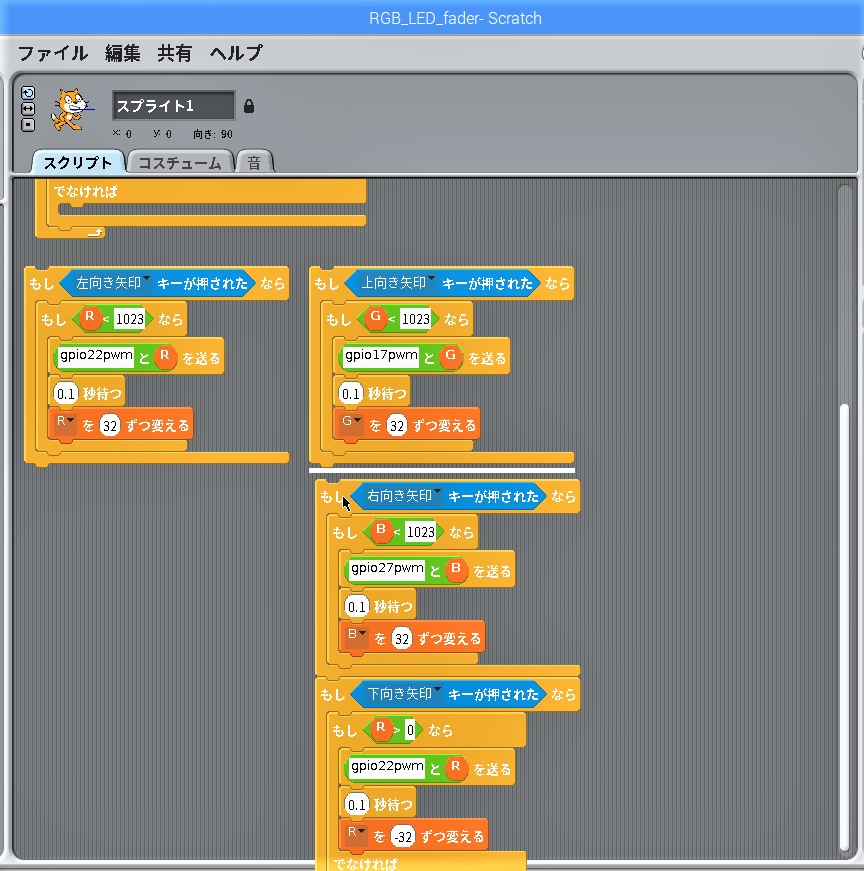This screenshot has width=864, height=871.
Task: Click the 0.1 wait value under gpio17pwm
Action: point(351,394)
